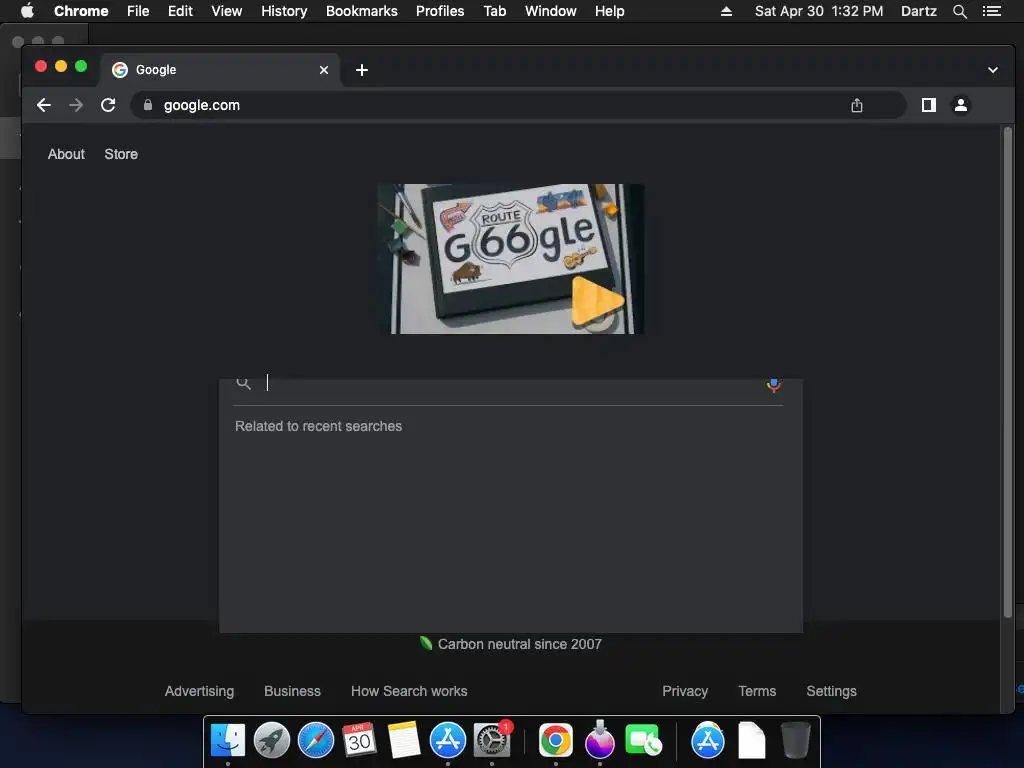
Task: Open Carbon neutral since 2007 link
Action: (511, 644)
